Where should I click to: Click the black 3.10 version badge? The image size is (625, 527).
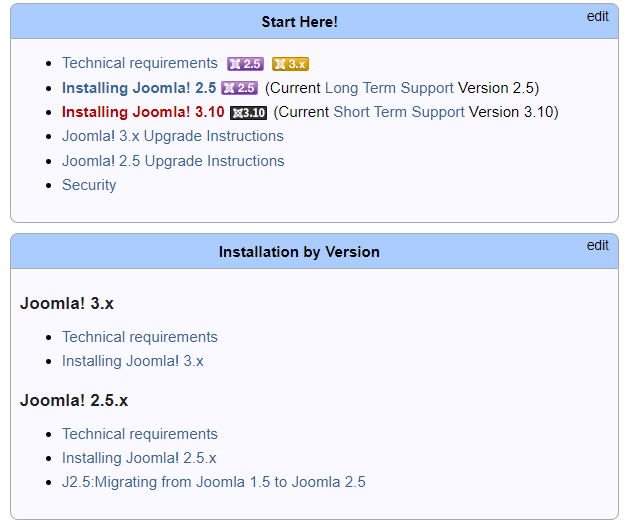point(249,113)
